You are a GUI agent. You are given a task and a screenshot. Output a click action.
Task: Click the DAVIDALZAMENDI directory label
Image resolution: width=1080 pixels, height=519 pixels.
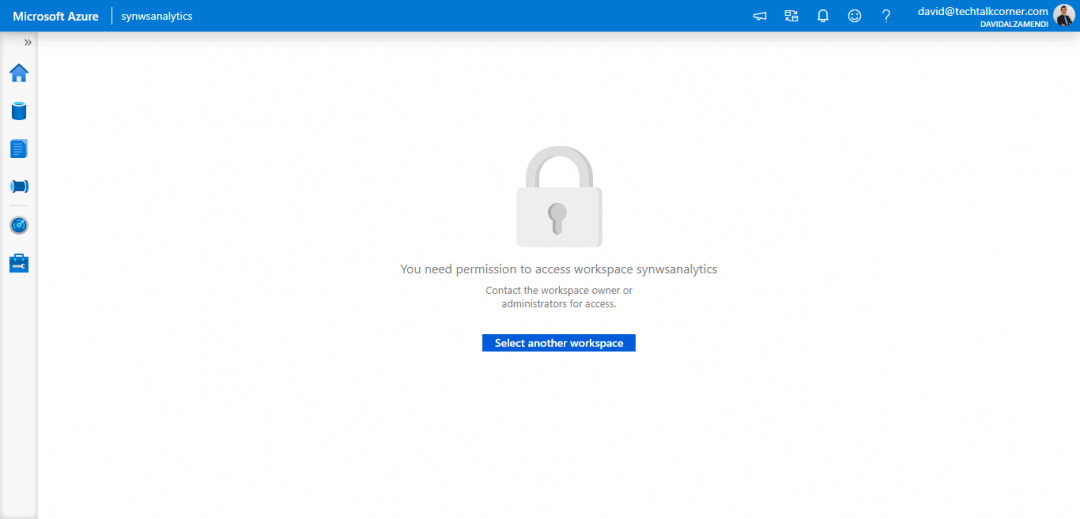[x=1014, y=24]
